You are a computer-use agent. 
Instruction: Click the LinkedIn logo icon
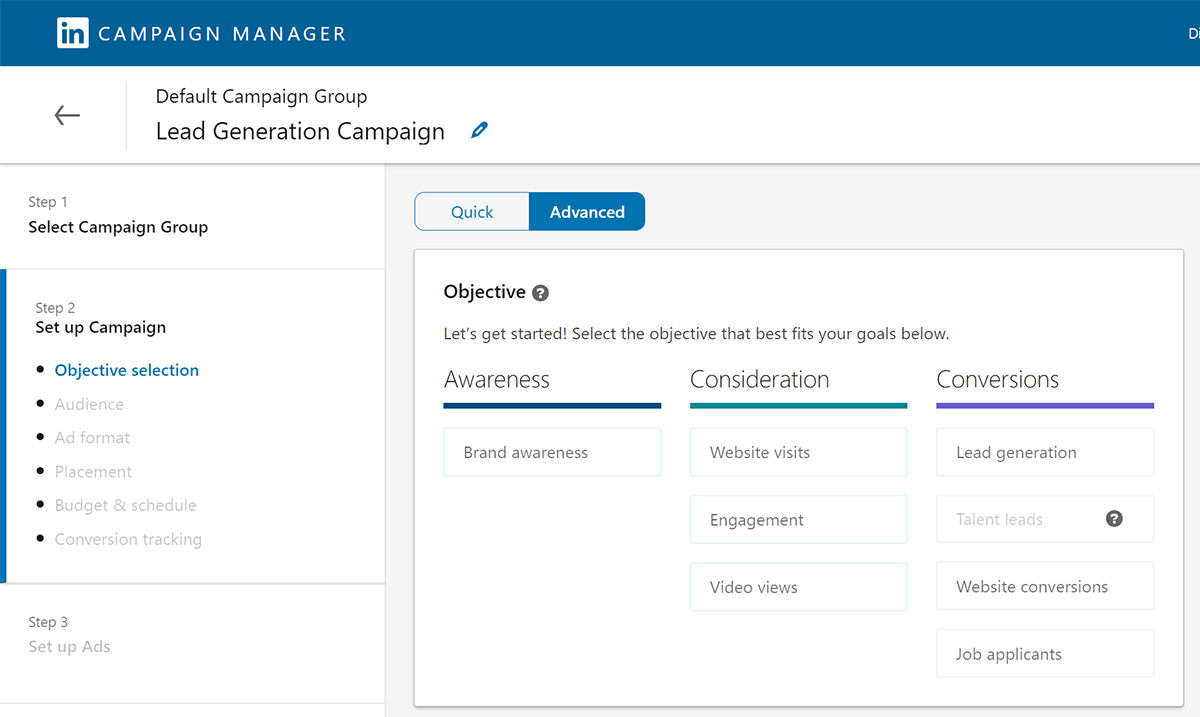point(72,32)
